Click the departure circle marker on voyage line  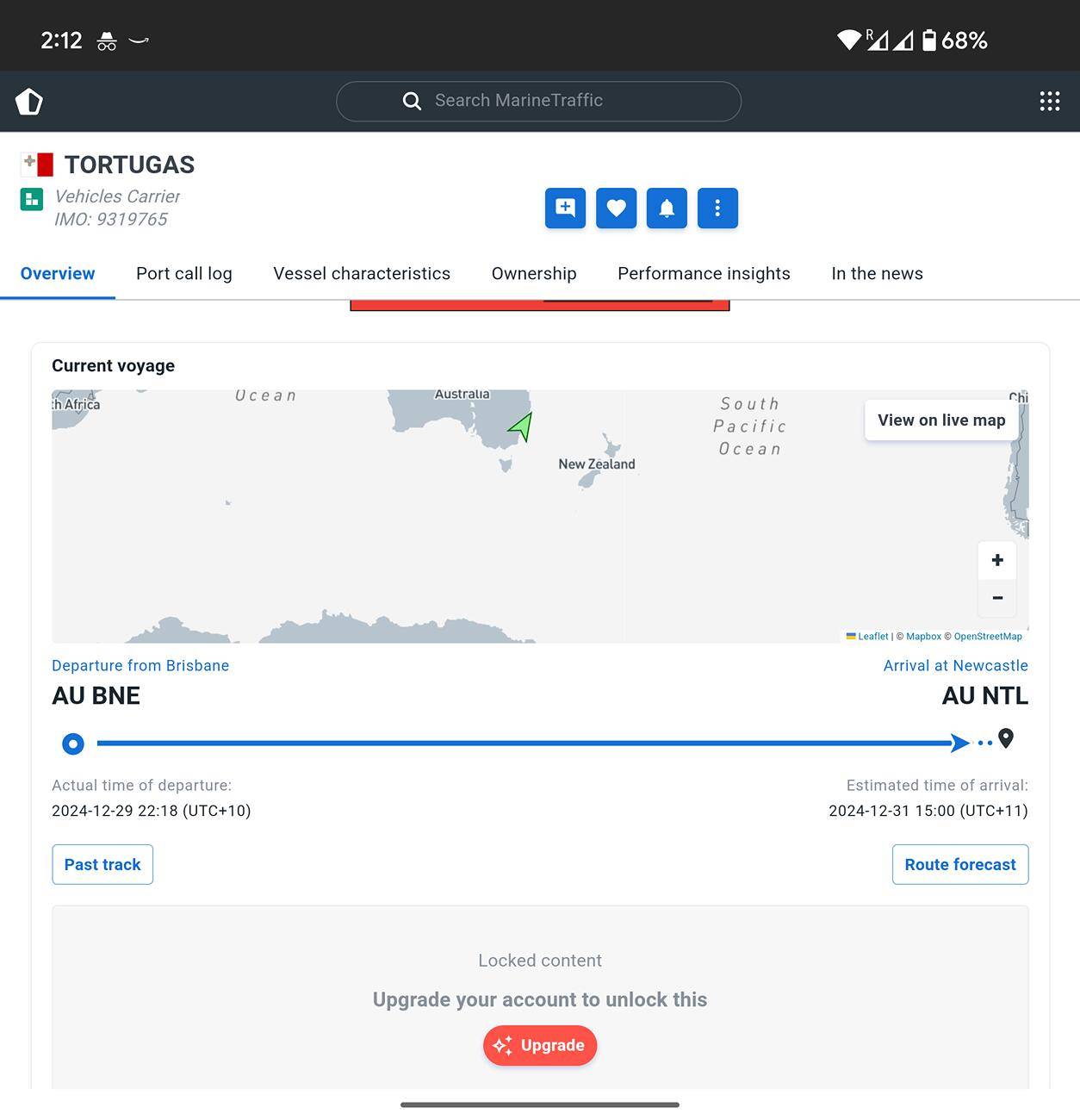(x=73, y=744)
